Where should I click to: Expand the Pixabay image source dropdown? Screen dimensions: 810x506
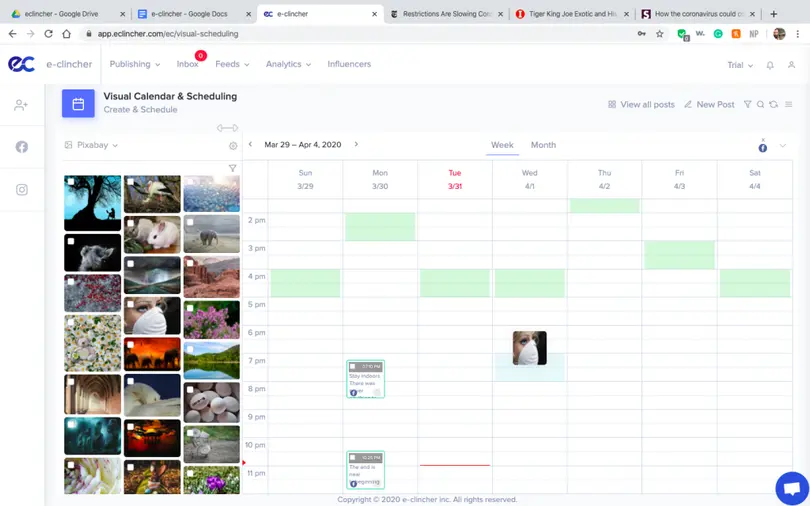point(92,145)
